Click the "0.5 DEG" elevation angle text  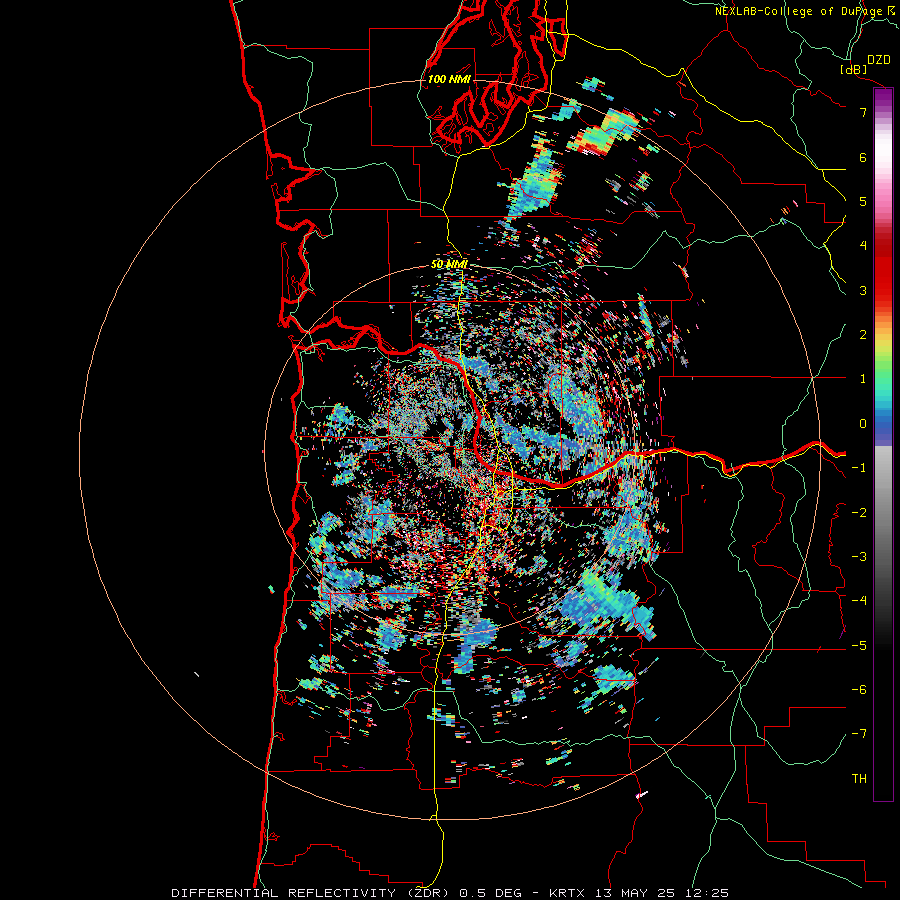pos(491,893)
